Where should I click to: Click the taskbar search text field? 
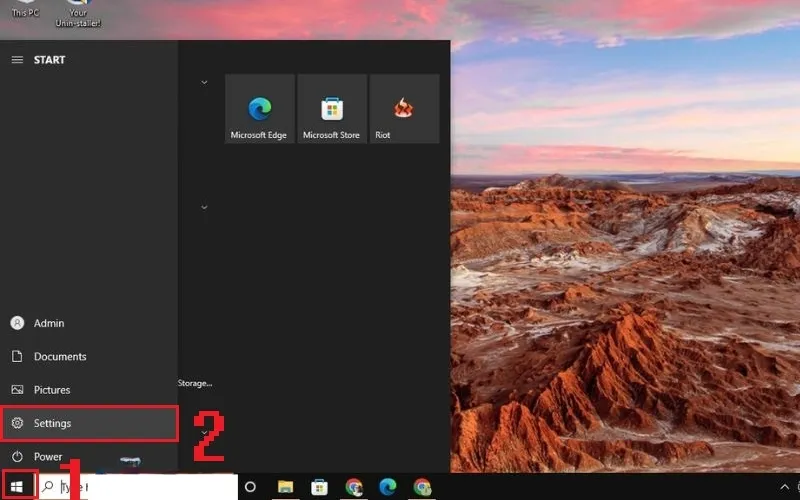[138, 487]
